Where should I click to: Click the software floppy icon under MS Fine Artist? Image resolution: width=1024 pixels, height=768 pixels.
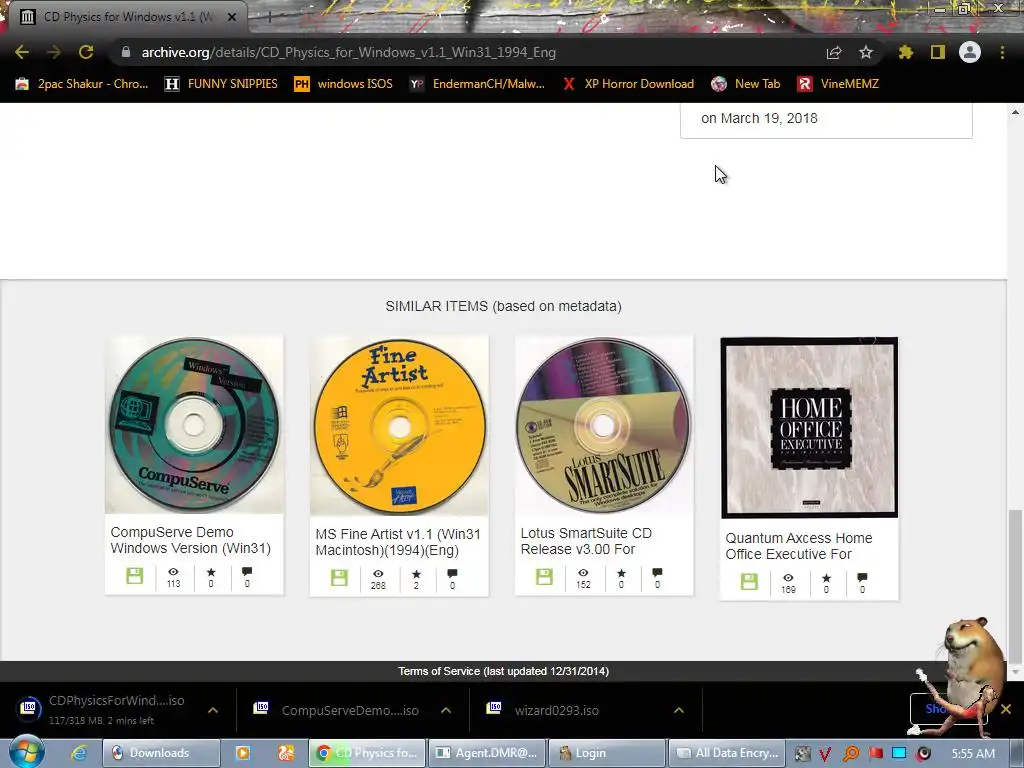(x=339, y=577)
